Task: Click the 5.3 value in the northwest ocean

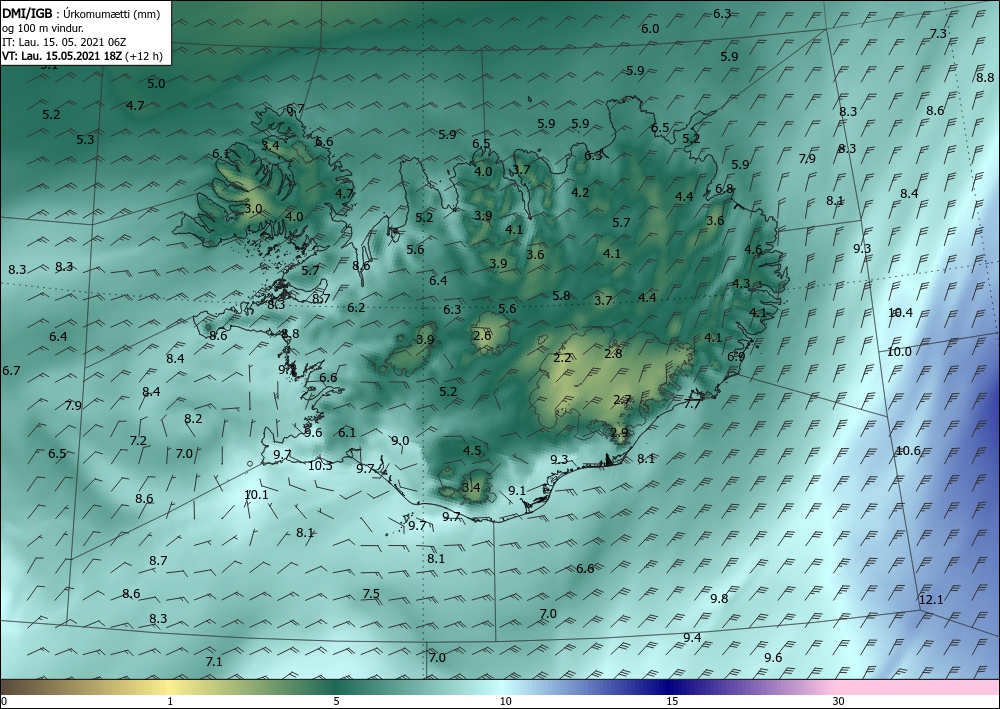Action: pos(85,140)
